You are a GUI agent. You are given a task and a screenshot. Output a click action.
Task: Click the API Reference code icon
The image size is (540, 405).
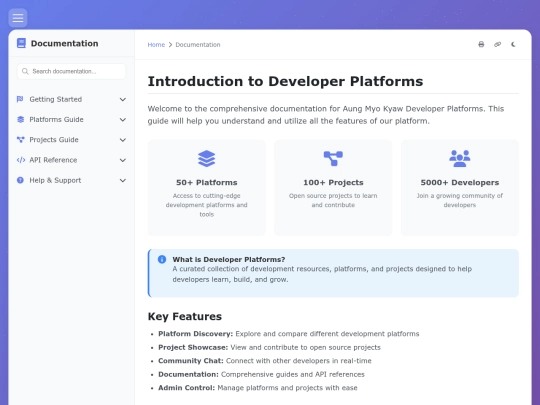(x=21, y=160)
